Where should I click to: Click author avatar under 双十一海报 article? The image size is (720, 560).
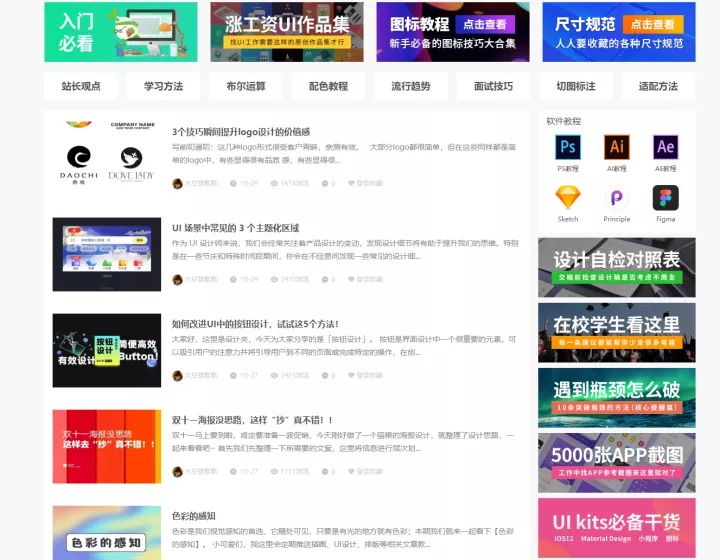(x=177, y=471)
